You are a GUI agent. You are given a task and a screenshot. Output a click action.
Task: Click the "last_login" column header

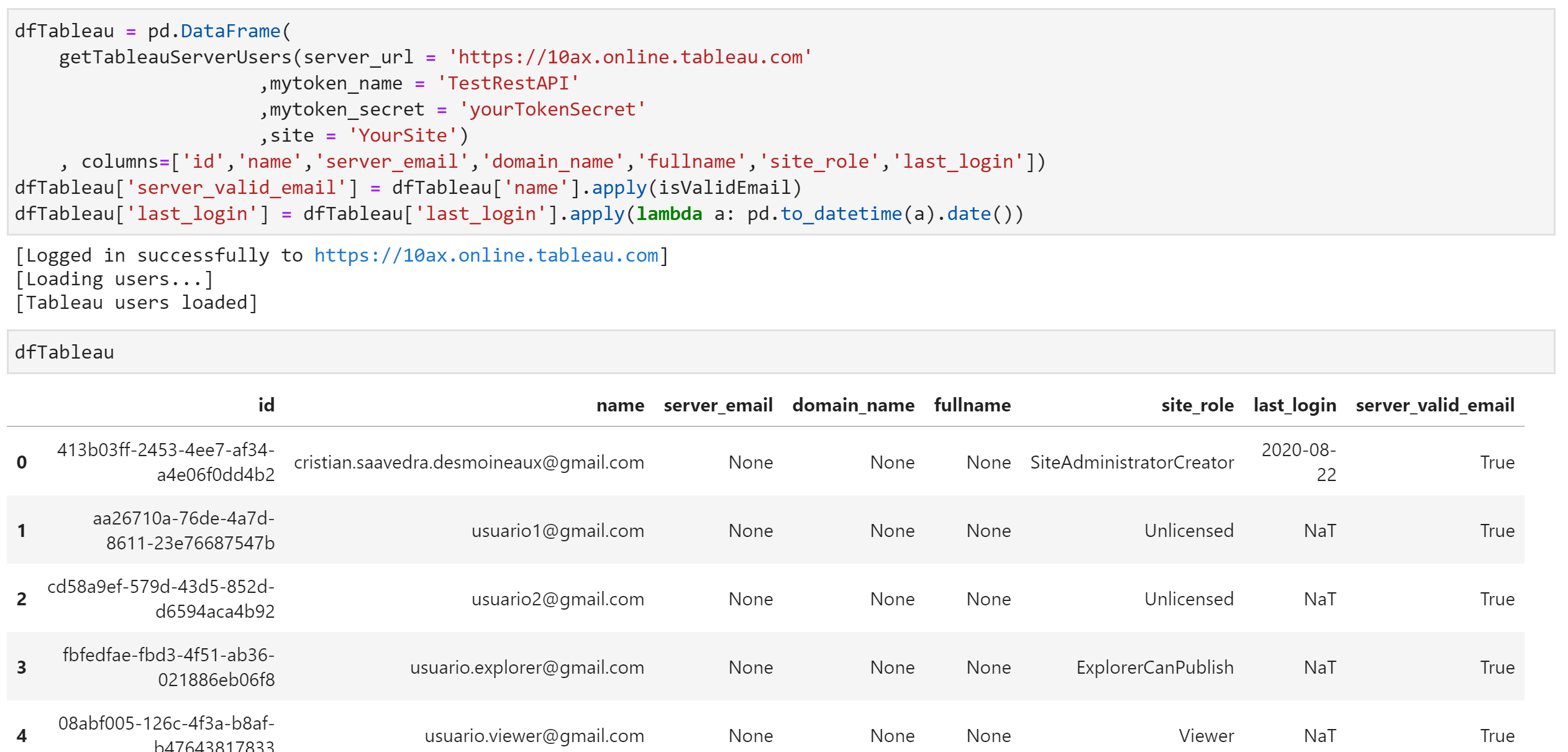(x=1295, y=405)
